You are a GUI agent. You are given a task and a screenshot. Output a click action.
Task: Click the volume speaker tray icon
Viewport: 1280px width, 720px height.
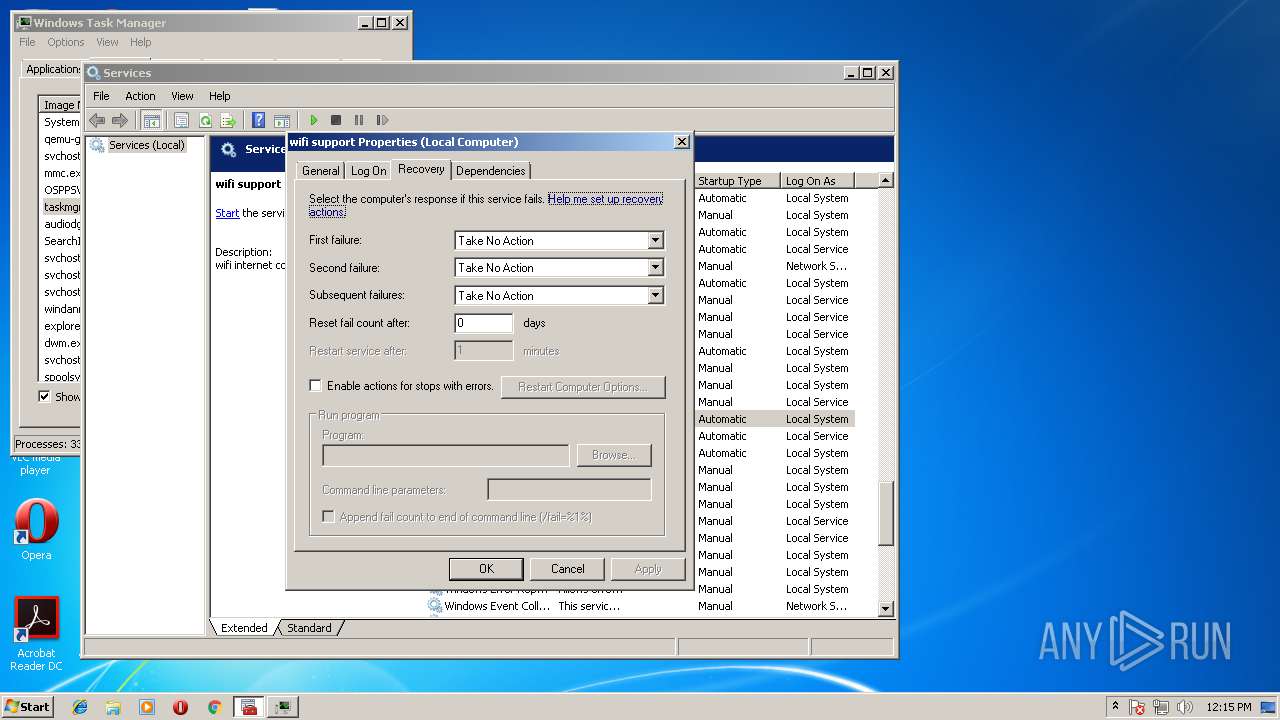tap(1185, 707)
